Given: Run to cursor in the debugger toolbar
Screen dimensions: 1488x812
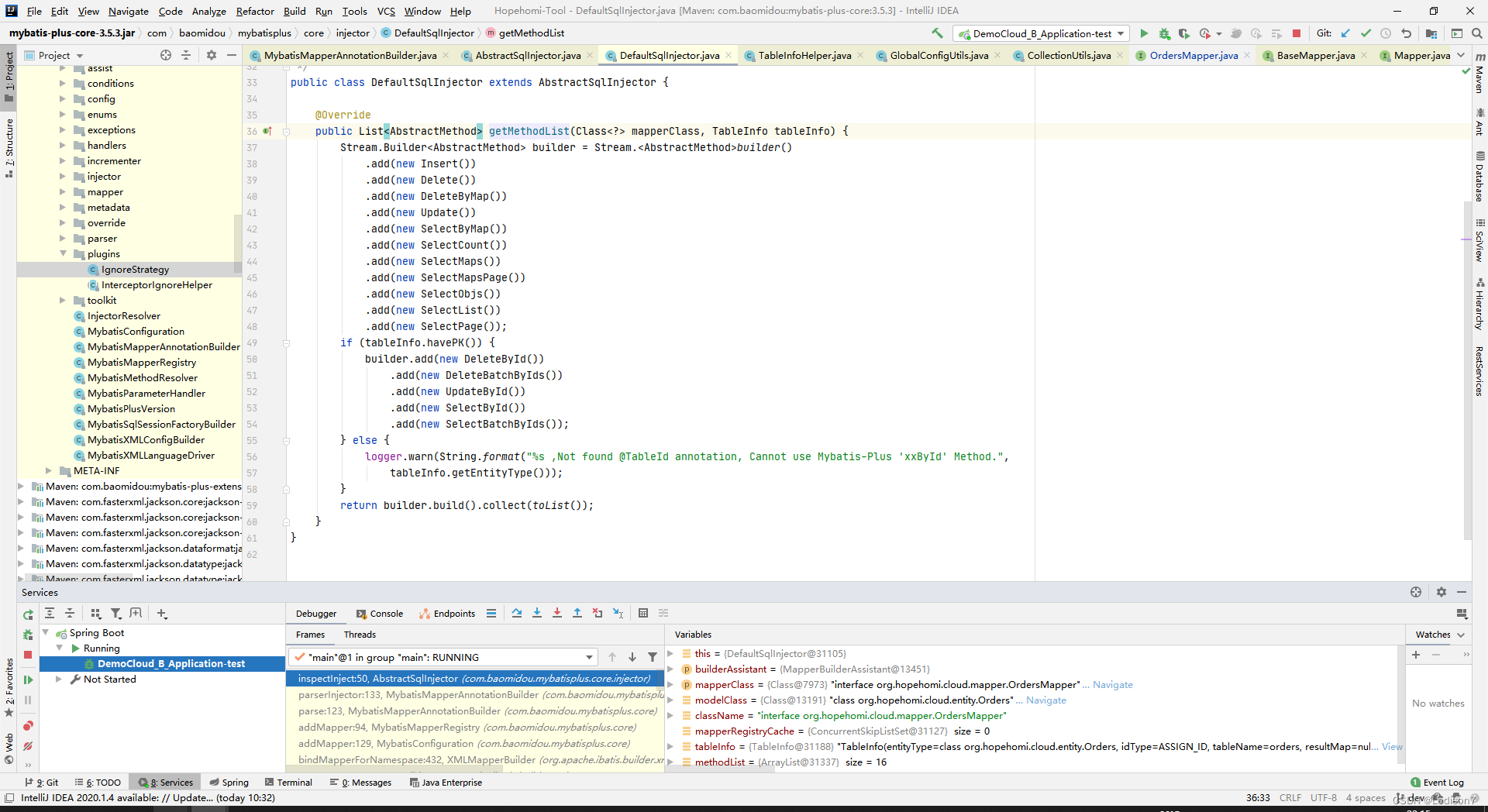Looking at the screenshot, I should click(618, 613).
